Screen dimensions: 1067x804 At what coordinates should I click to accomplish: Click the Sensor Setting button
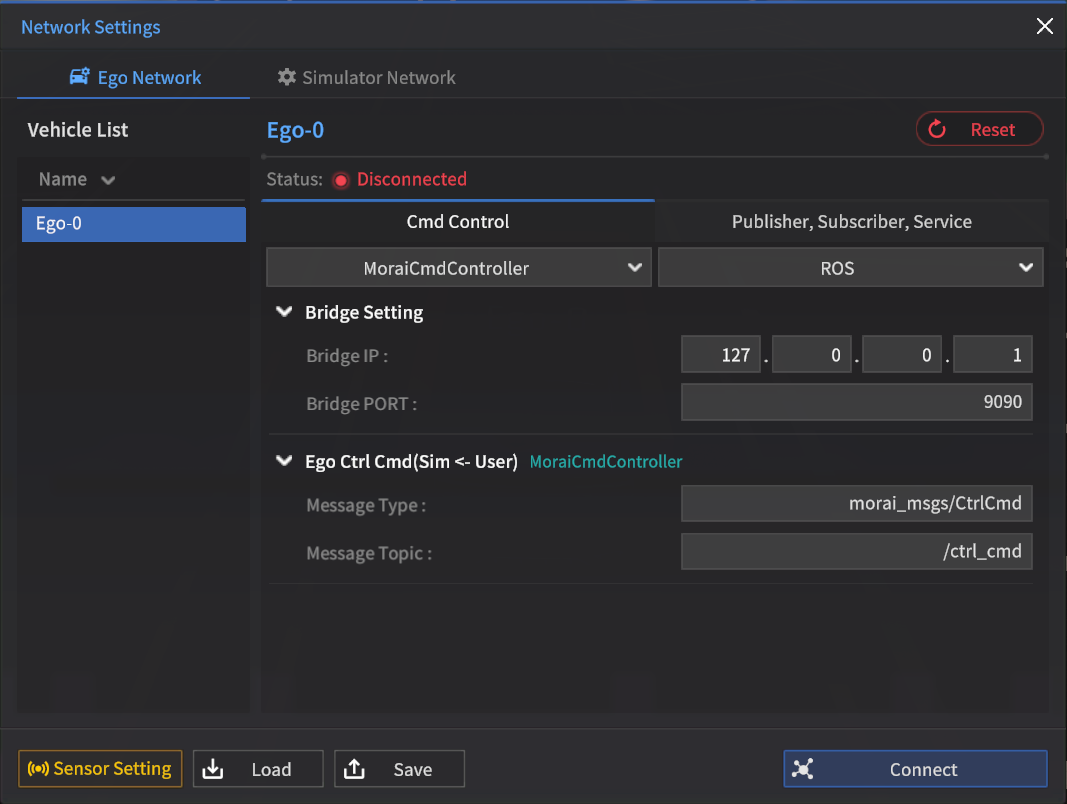tap(100, 769)
